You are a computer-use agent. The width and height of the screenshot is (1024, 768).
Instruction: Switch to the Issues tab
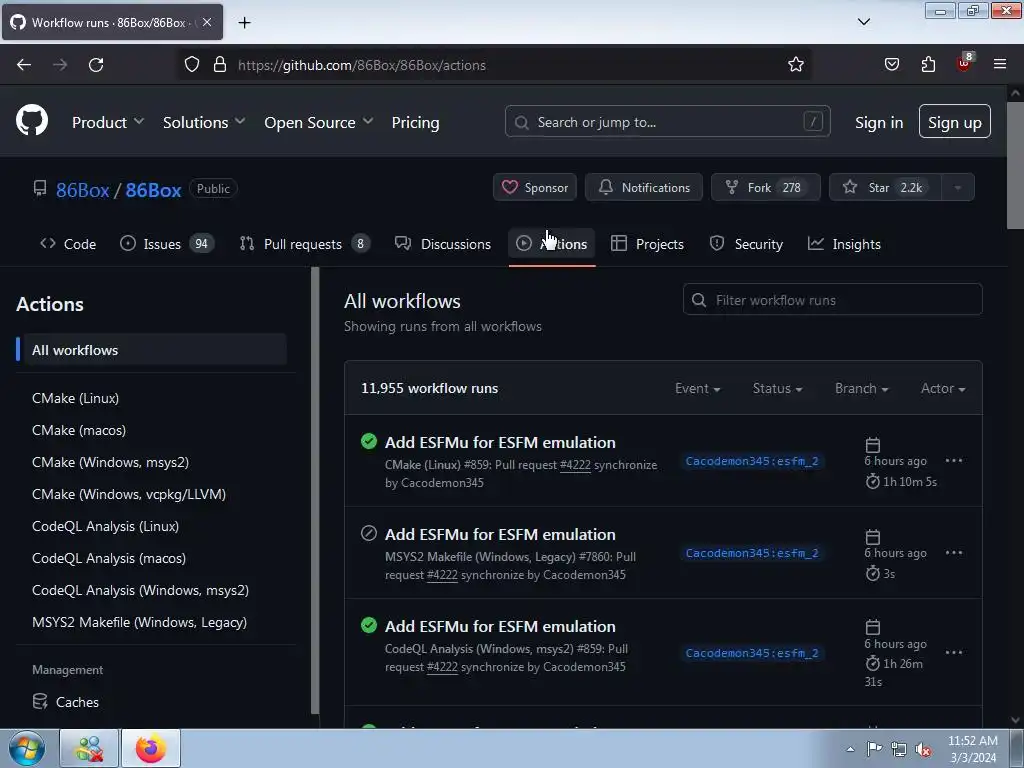point(167,244)
